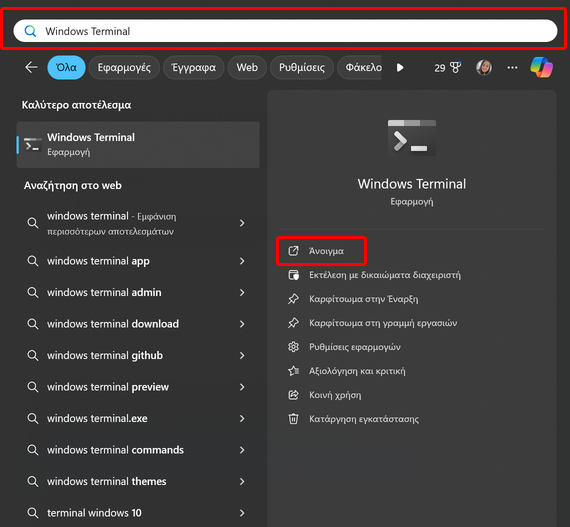Image resolution: width=570 pixels, height=527 pixels.
Task: Click Κατάργηση εγκατάστασης uninstall option
Action: click(x=364, y=419)
